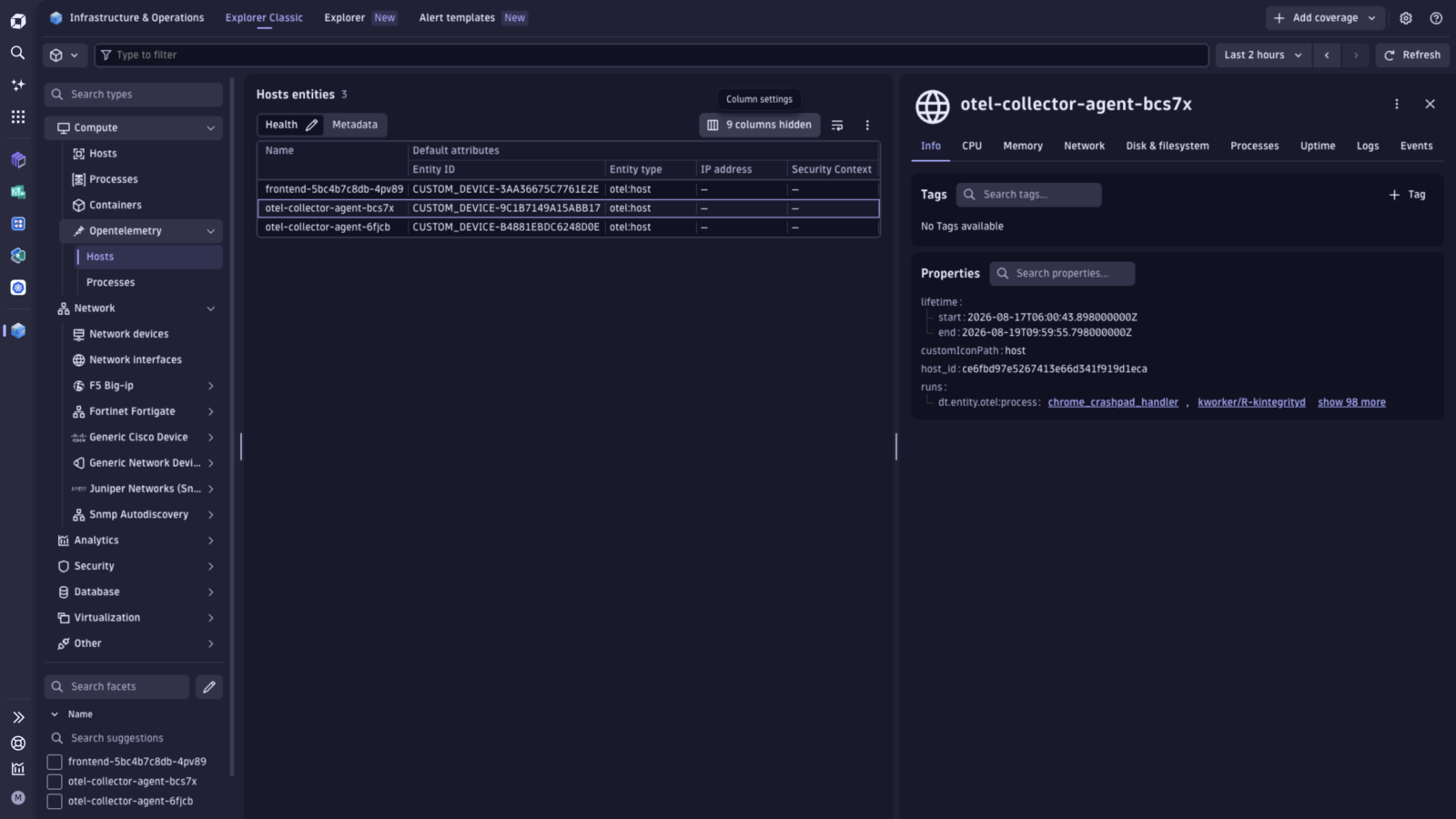The image size is (1456, 819).
Task: Open the table's three-dot options menu
Action: pos(867,125)
